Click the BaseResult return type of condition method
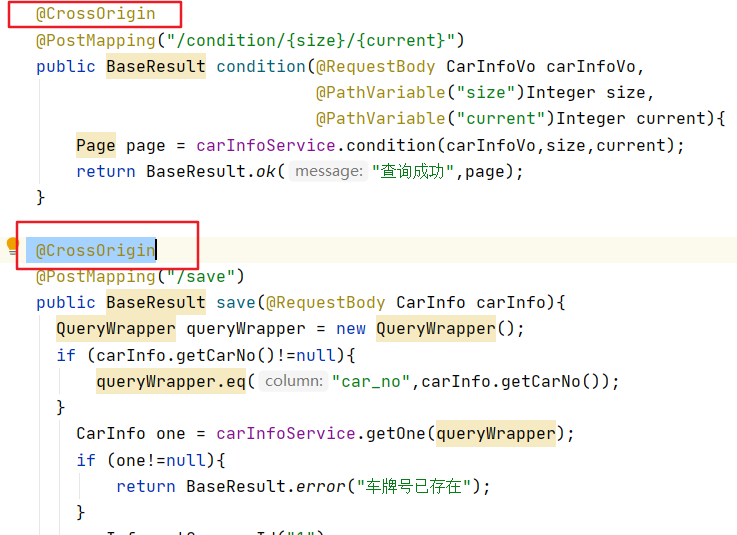The height and width of the screenshot is (535, 737). [x=156, y=66]
